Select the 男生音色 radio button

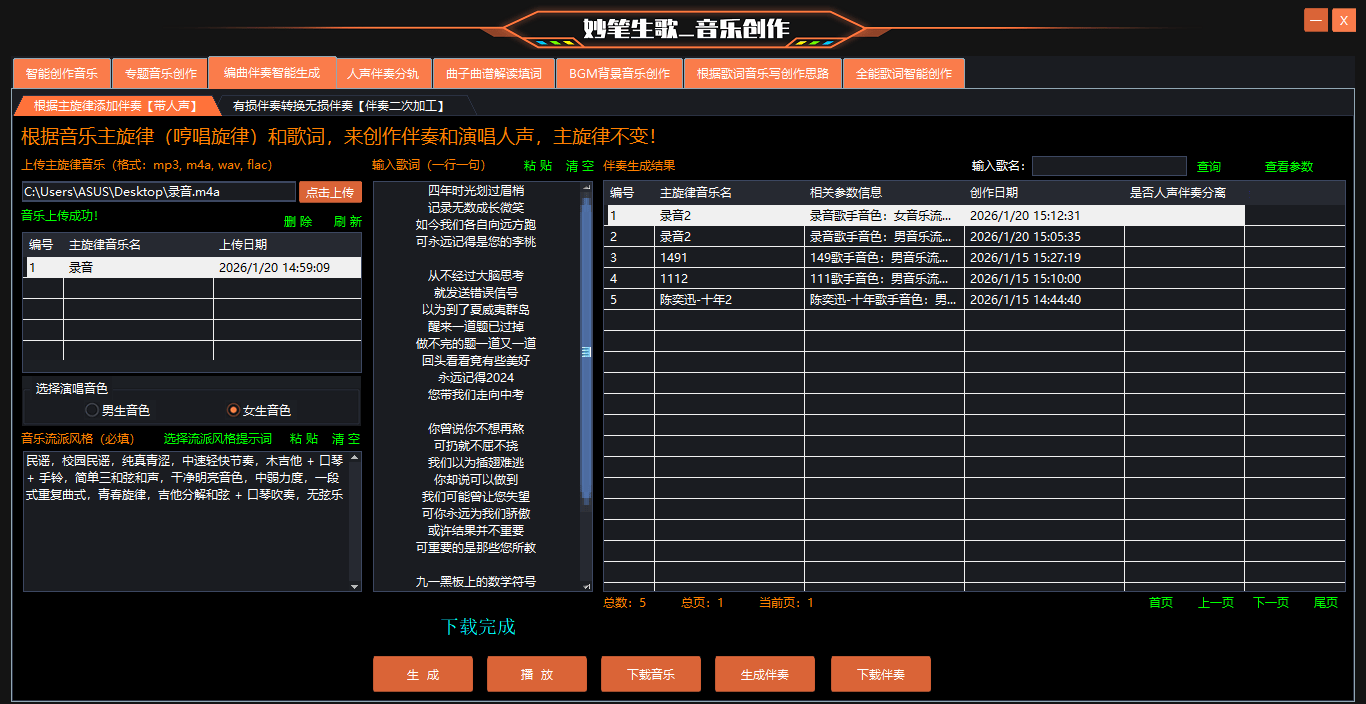[92, 410]
